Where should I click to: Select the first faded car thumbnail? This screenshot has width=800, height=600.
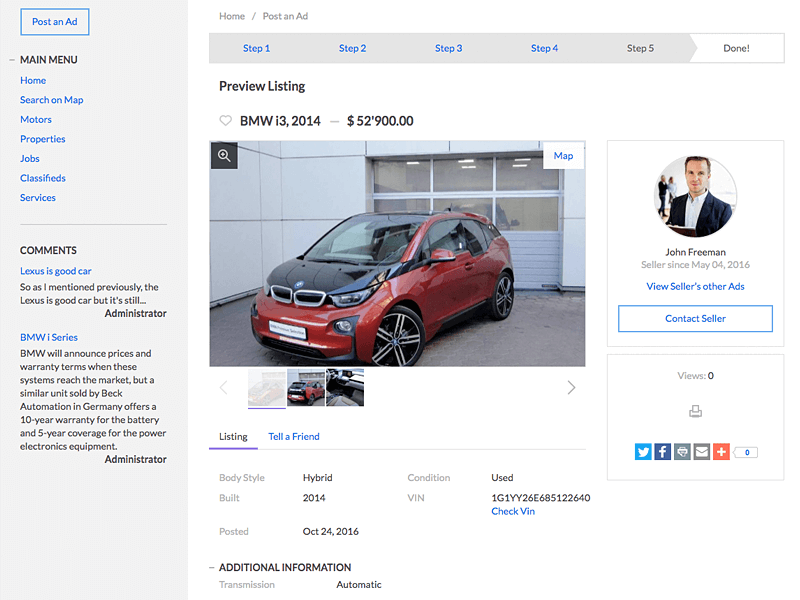pyautogui.click(x=267, y=388)
